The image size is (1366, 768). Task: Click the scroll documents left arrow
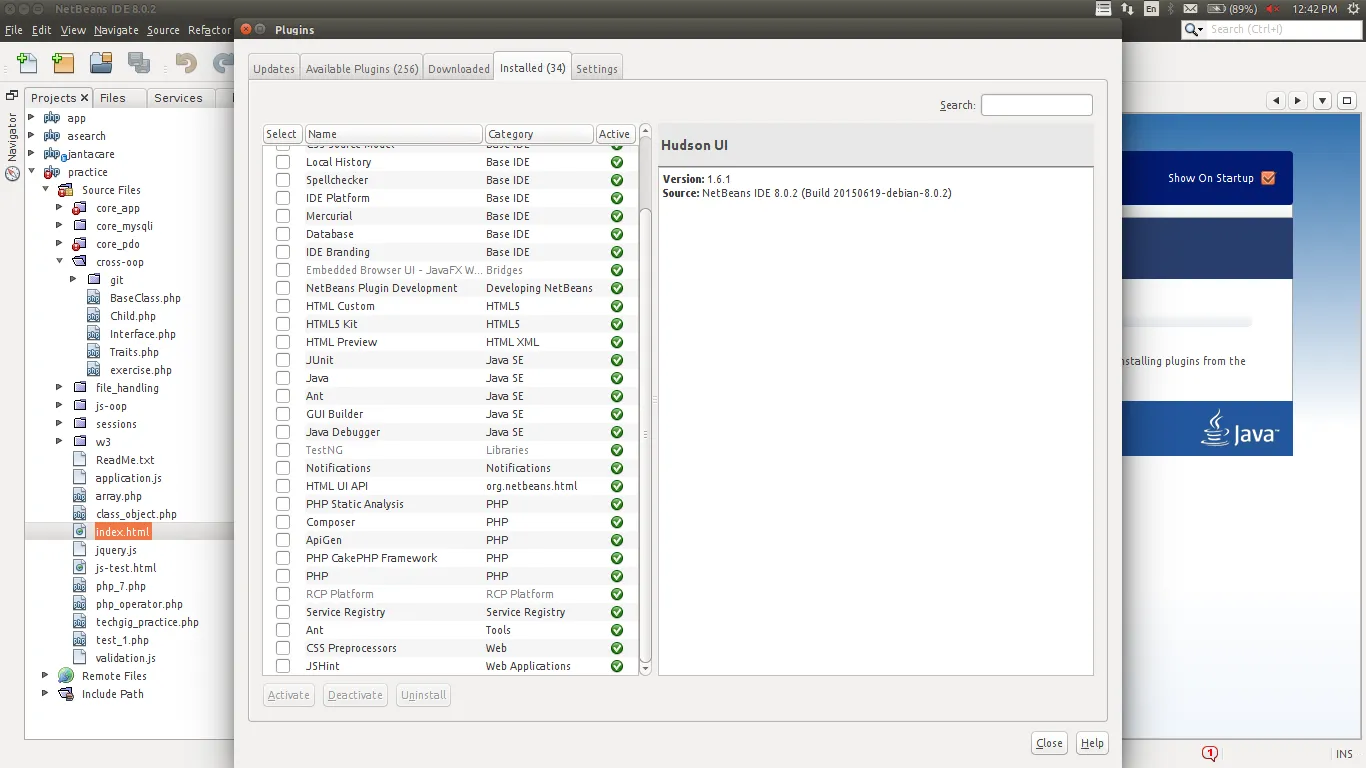pos(1275,100)
